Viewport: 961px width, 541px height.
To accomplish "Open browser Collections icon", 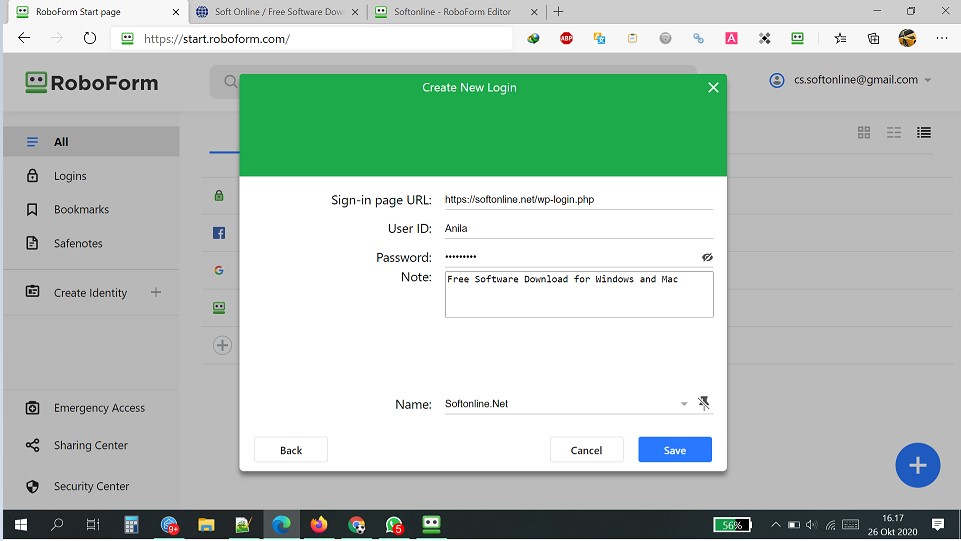I will [x=873, y=38].
